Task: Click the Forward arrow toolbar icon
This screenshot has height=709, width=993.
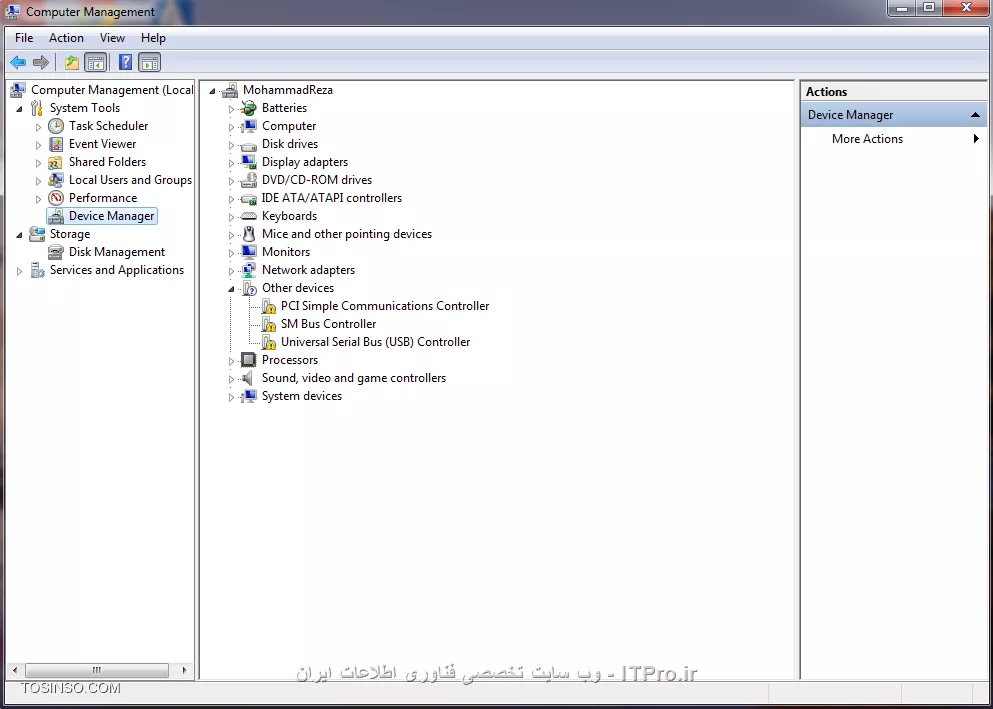Action: point(41,62)
